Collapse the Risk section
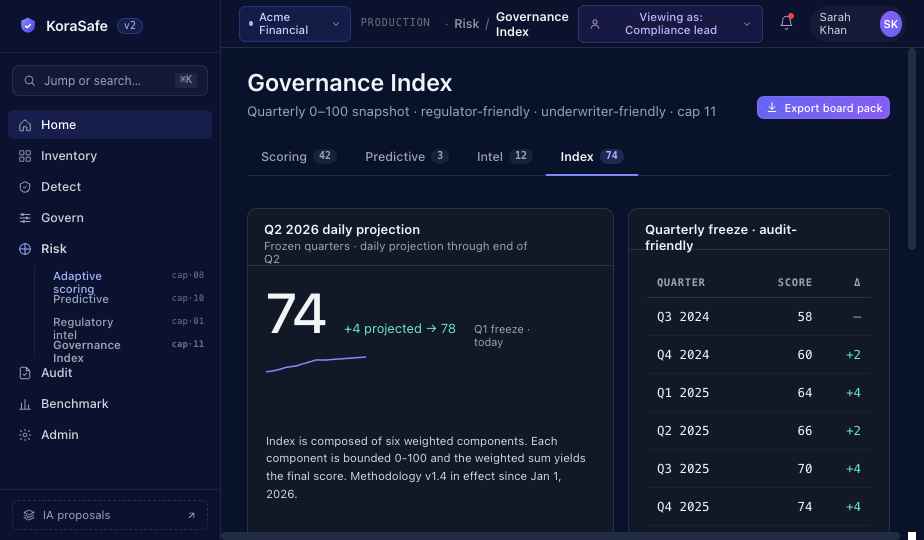This screenshot has width=924, height=540. pos(110,249)
